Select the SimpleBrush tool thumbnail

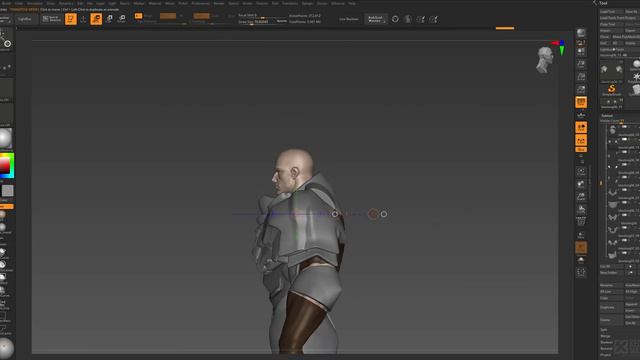pos(611,90)
